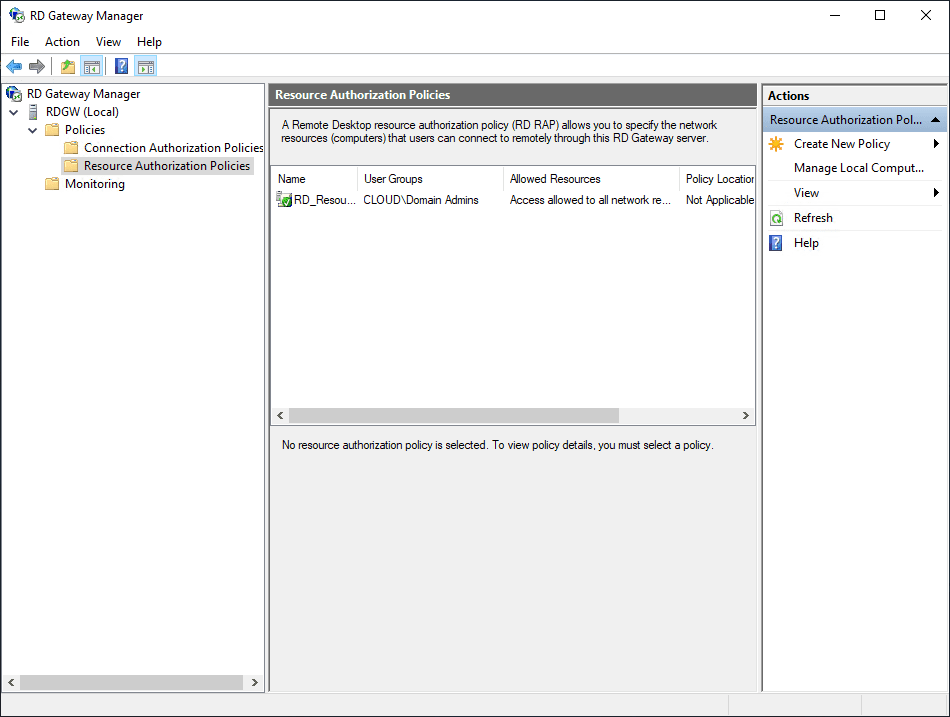Click the Create New Policy star icon

[x=776, y=144]
